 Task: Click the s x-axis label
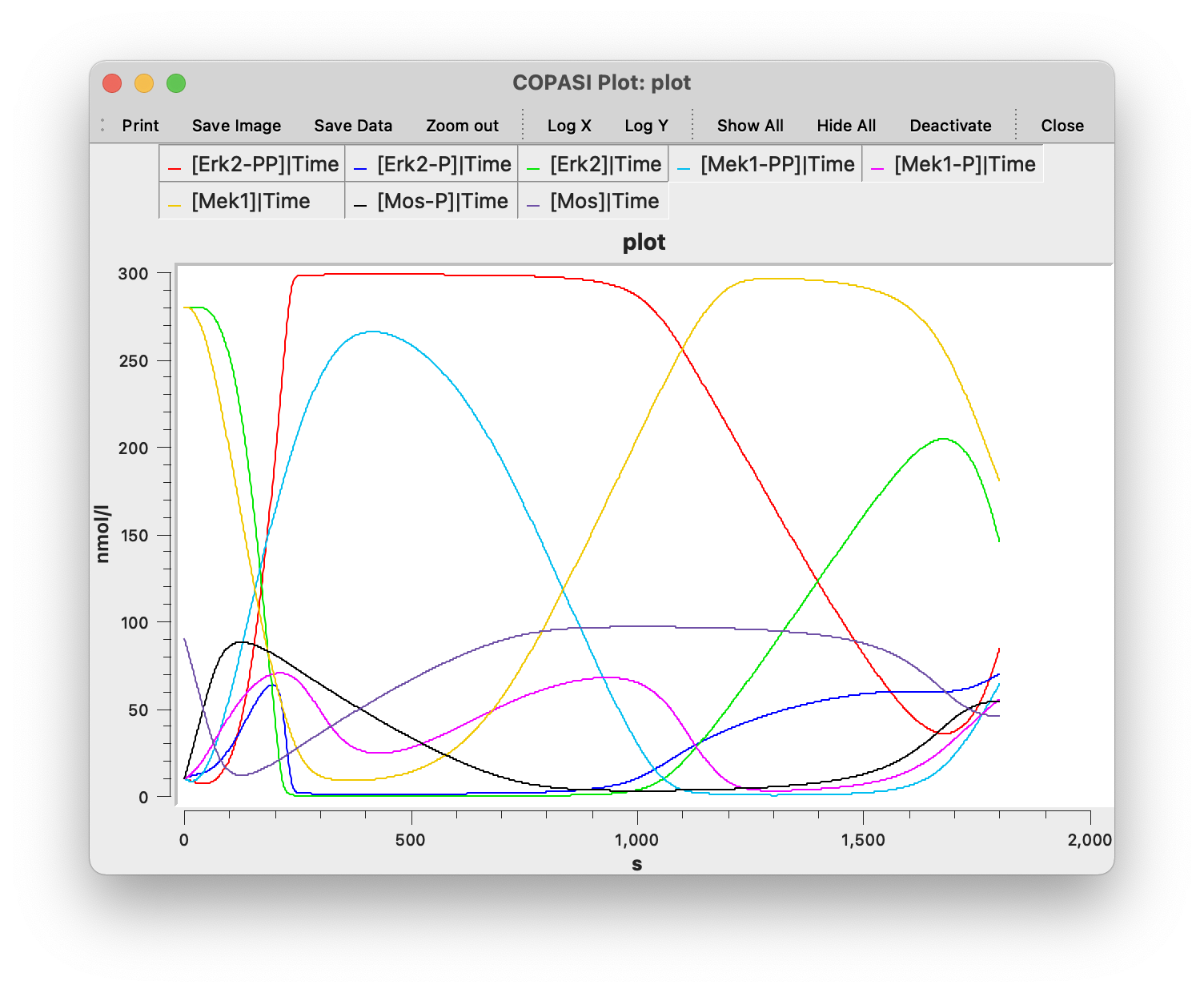coord(637,864)
